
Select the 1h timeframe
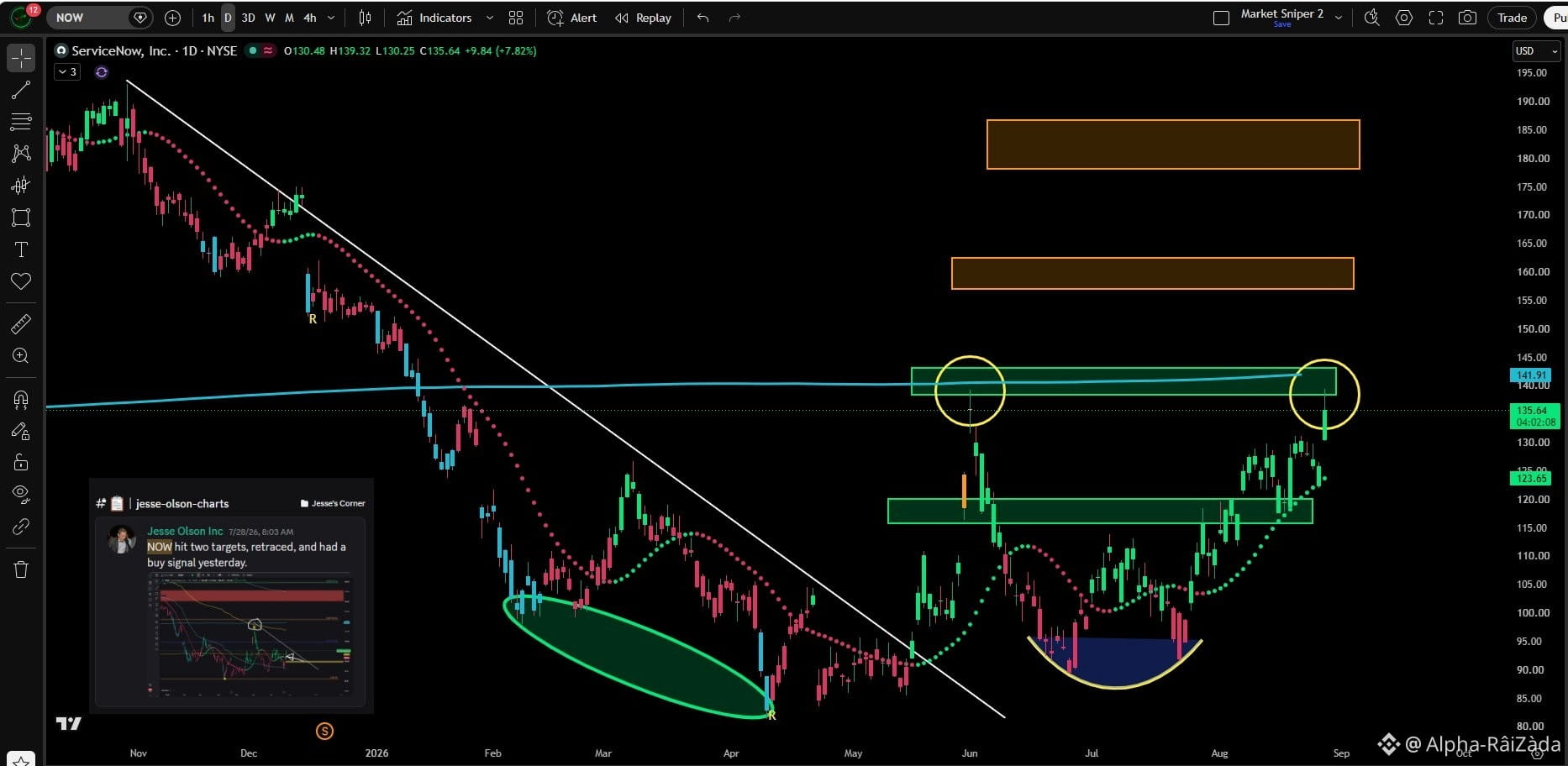(208, 18)
